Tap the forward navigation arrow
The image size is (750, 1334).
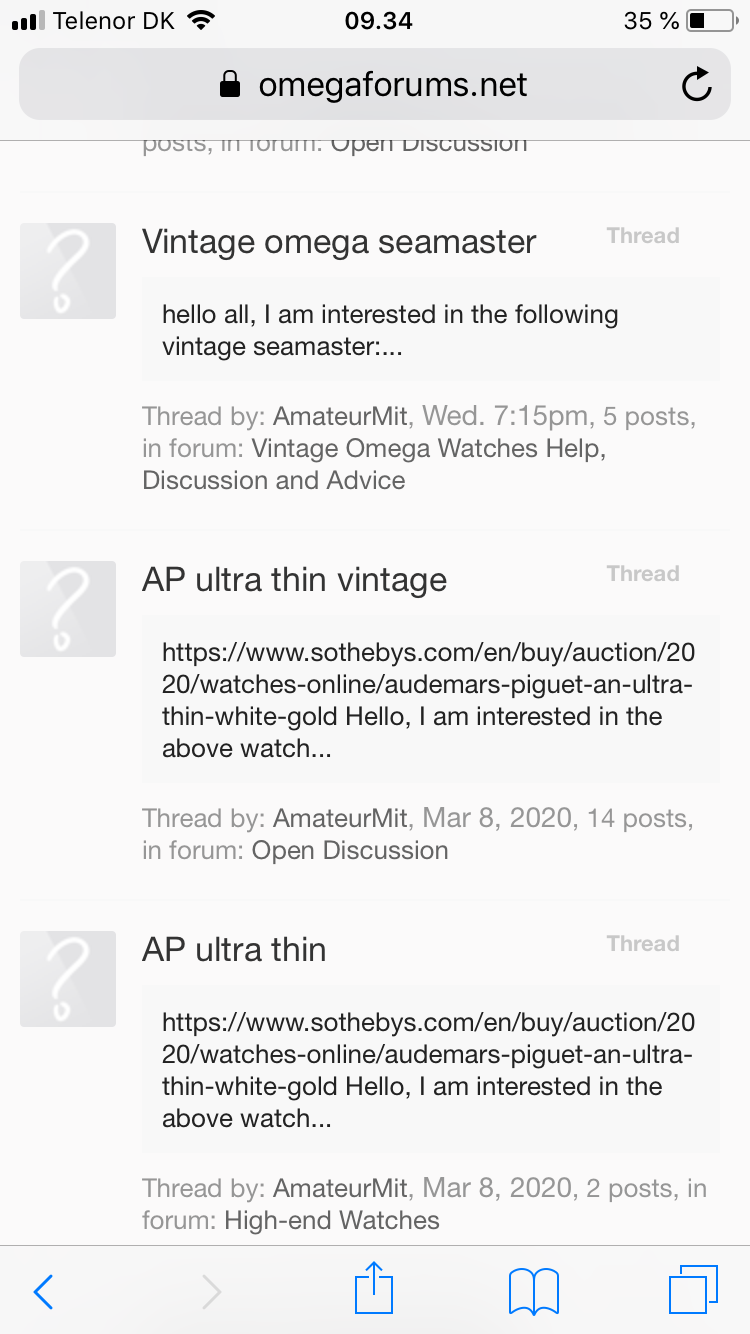coord(211,1292)
